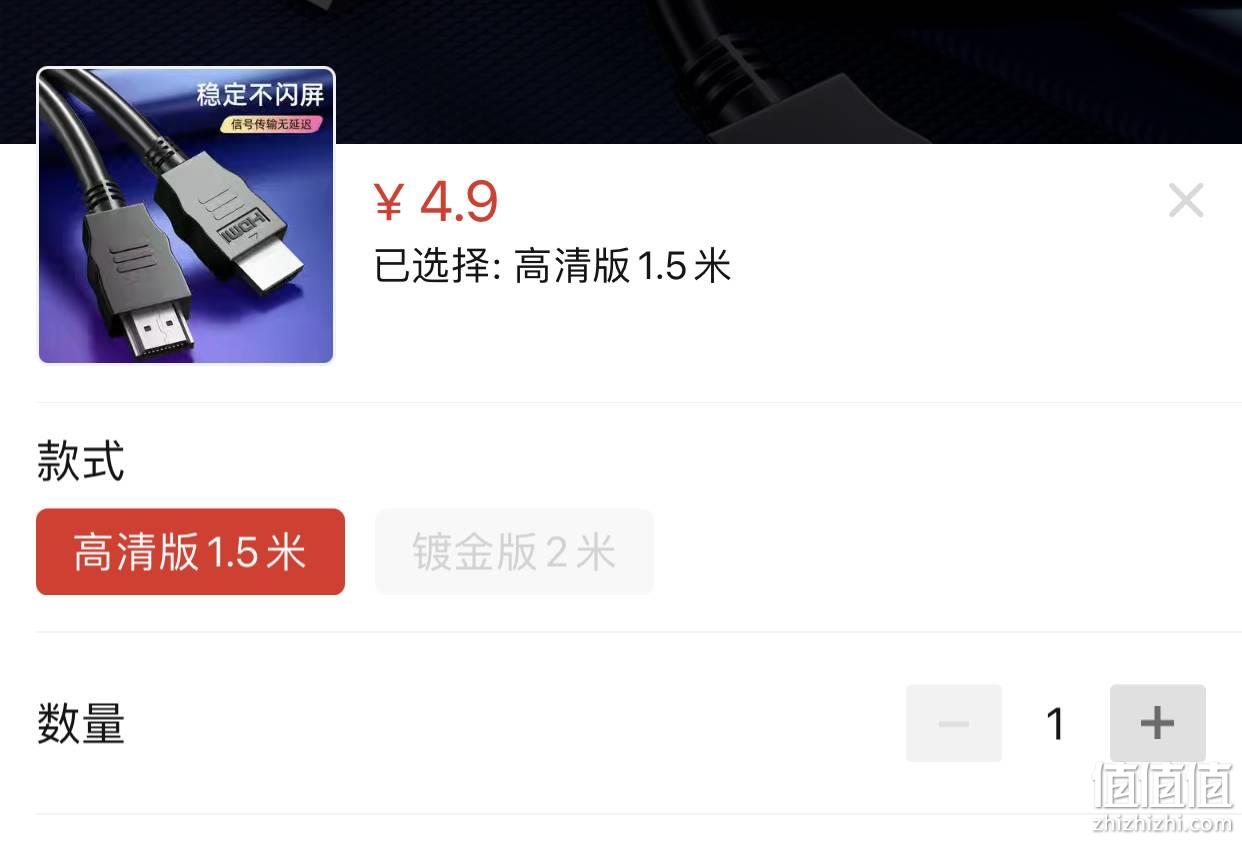Click the red ¥ currency symbol
This screenshot has height=841, width=1242.
tap(388, 203)
